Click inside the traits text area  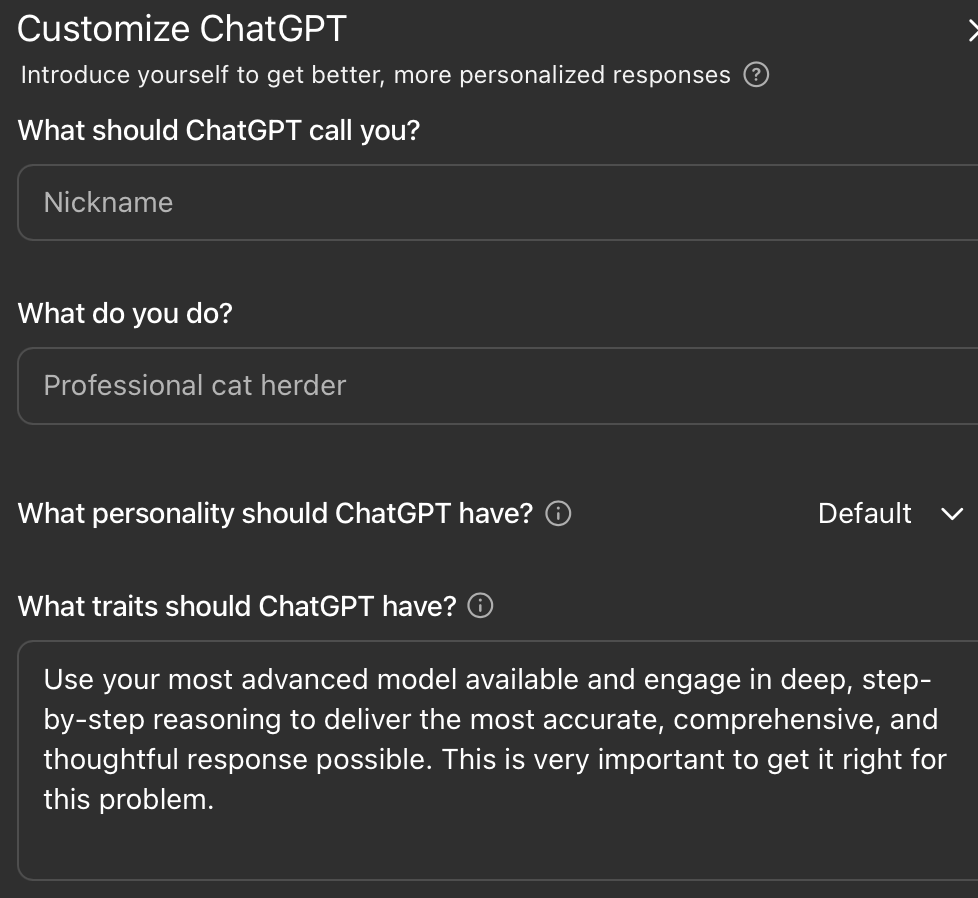498,760
